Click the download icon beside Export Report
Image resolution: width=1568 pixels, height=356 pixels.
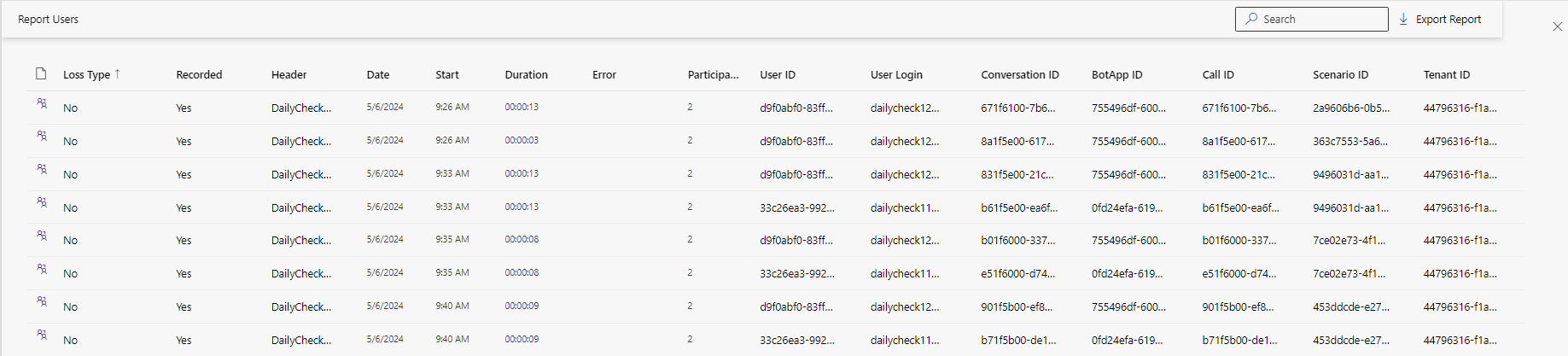(1403, 19)
